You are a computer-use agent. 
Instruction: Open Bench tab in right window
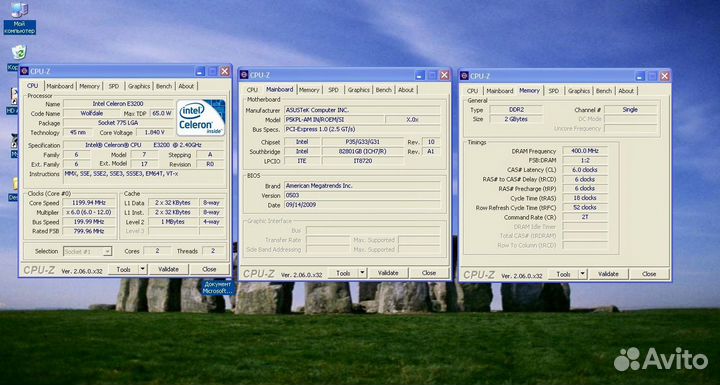(604, 91)
